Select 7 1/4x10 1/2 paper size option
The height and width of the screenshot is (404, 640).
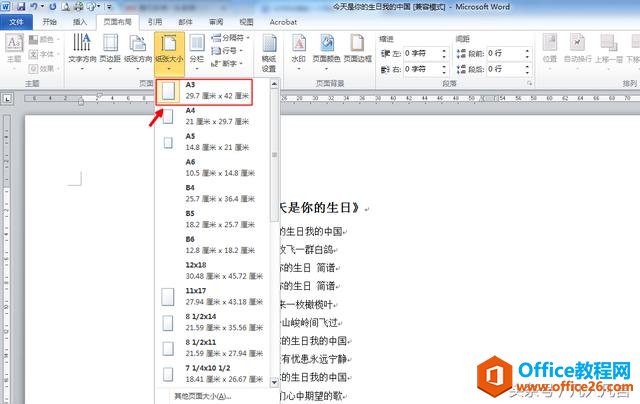pyautogui.click(x=212, y=373)
